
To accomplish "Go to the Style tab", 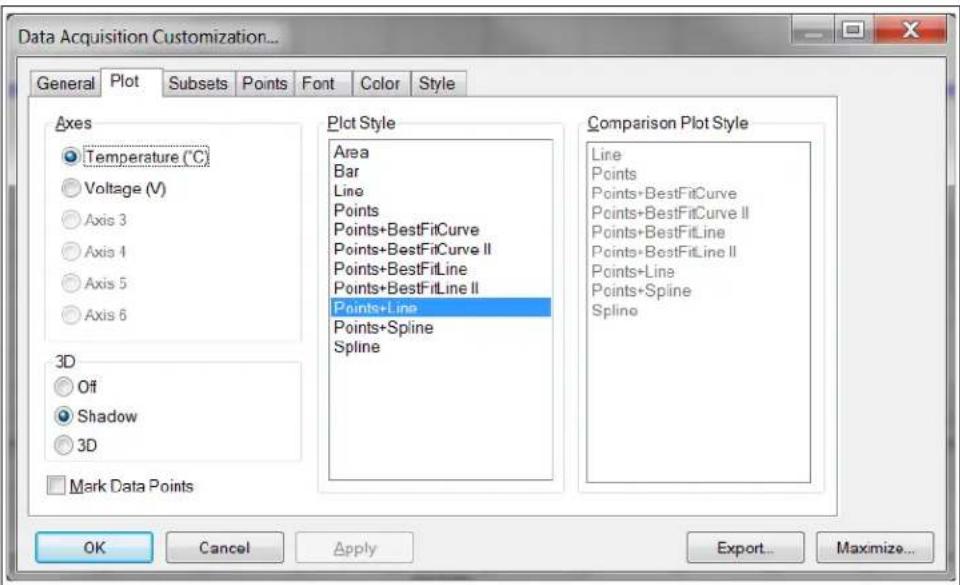I will (x=438, y=83).
